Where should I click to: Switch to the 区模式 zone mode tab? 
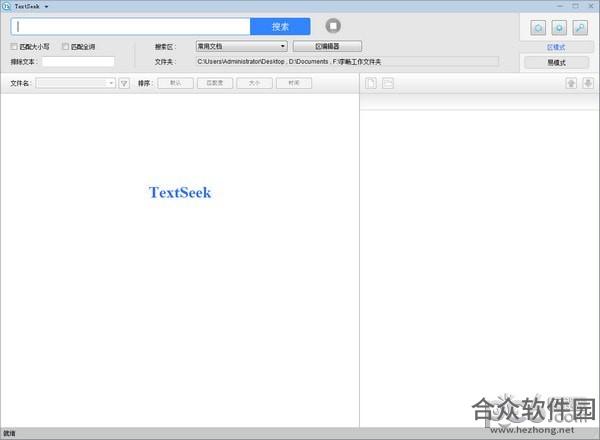pyautogui.click(x=556, y=47)
